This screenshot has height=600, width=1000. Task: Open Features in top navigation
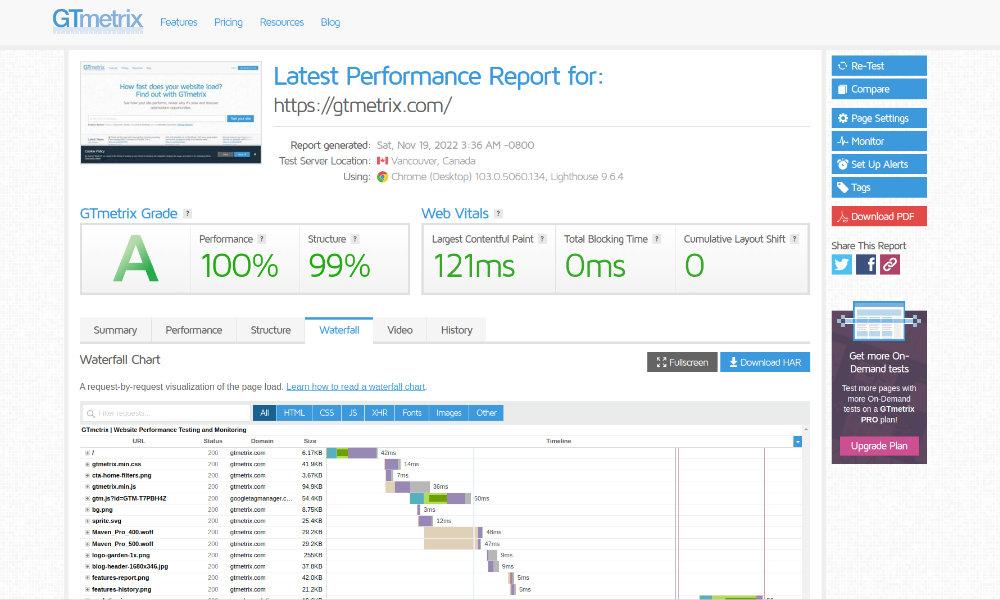click(179, 22)
